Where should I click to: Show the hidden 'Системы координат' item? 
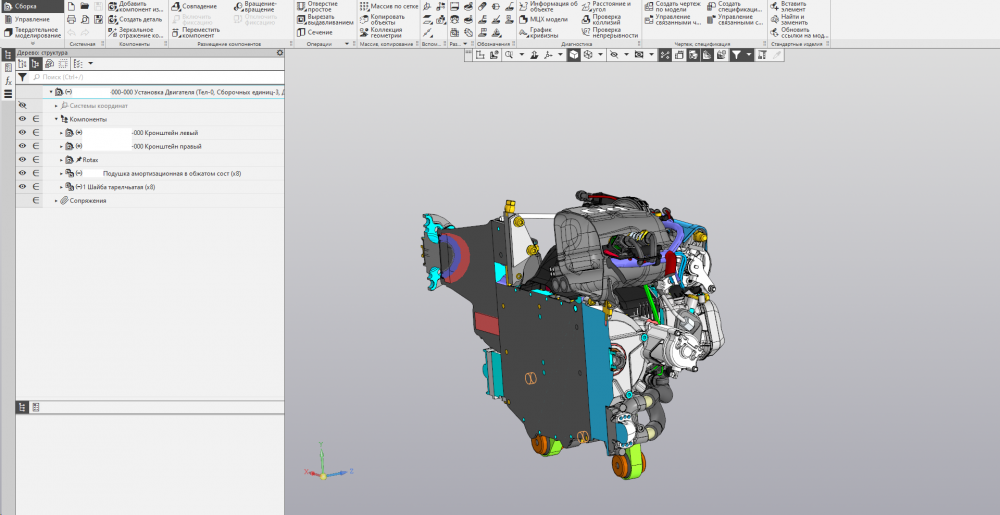[x=22, y=105]
